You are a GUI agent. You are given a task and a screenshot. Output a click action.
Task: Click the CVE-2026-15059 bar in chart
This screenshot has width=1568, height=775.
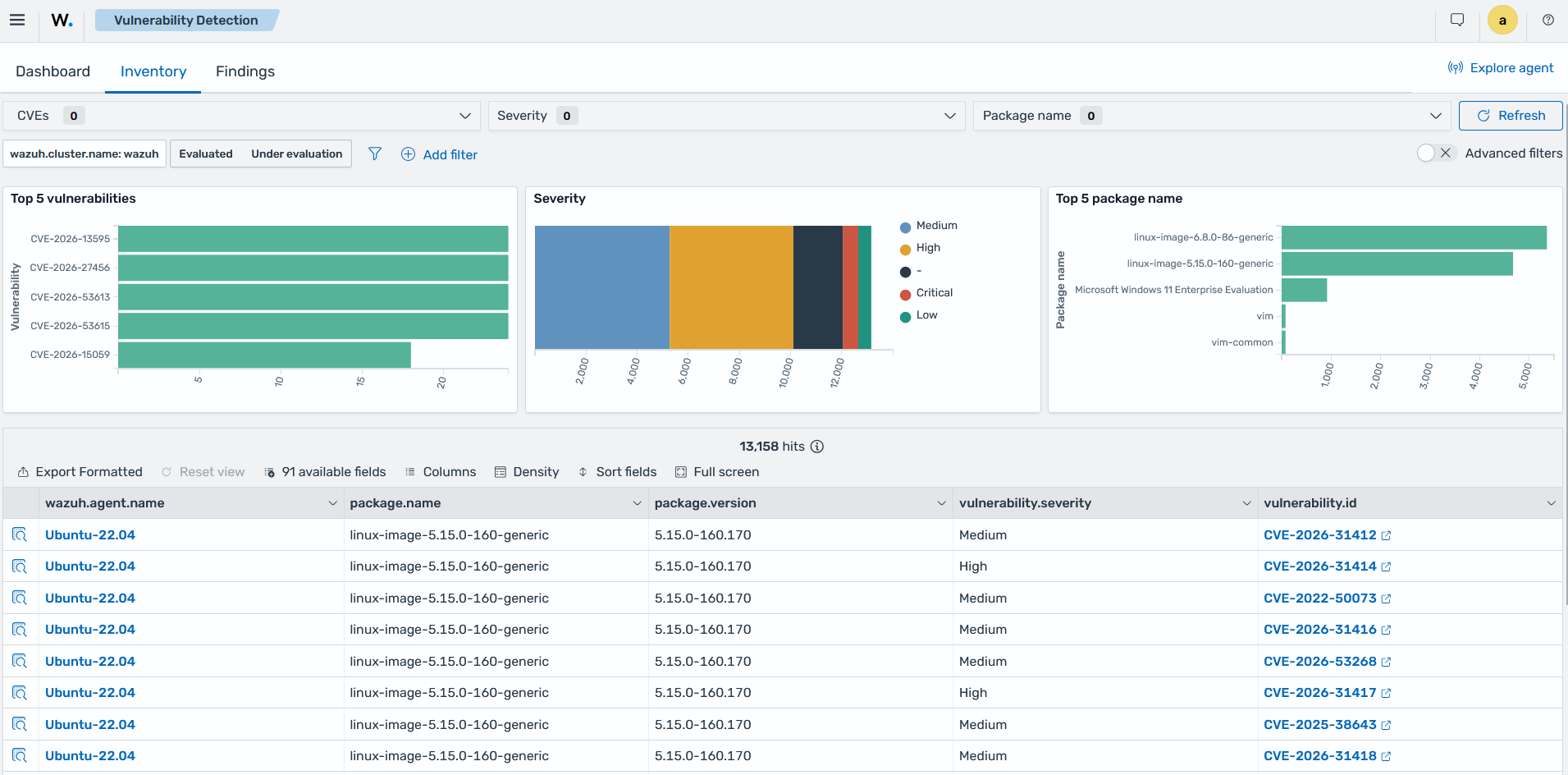coord(264,355)
